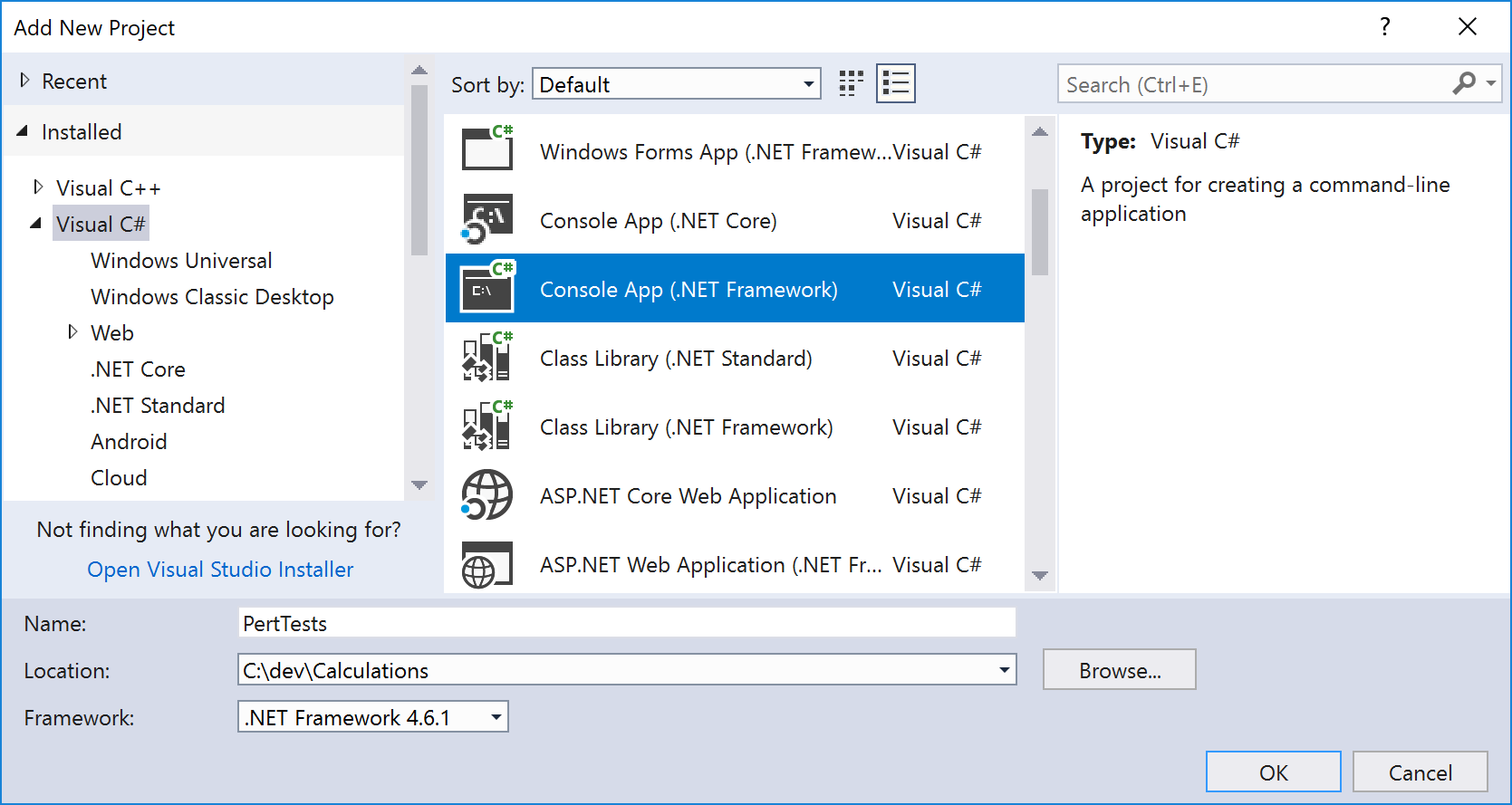Select .NET Standard category
This screenshot has width=1512, height=805.
pyautogui.click(x=158, y=406)
